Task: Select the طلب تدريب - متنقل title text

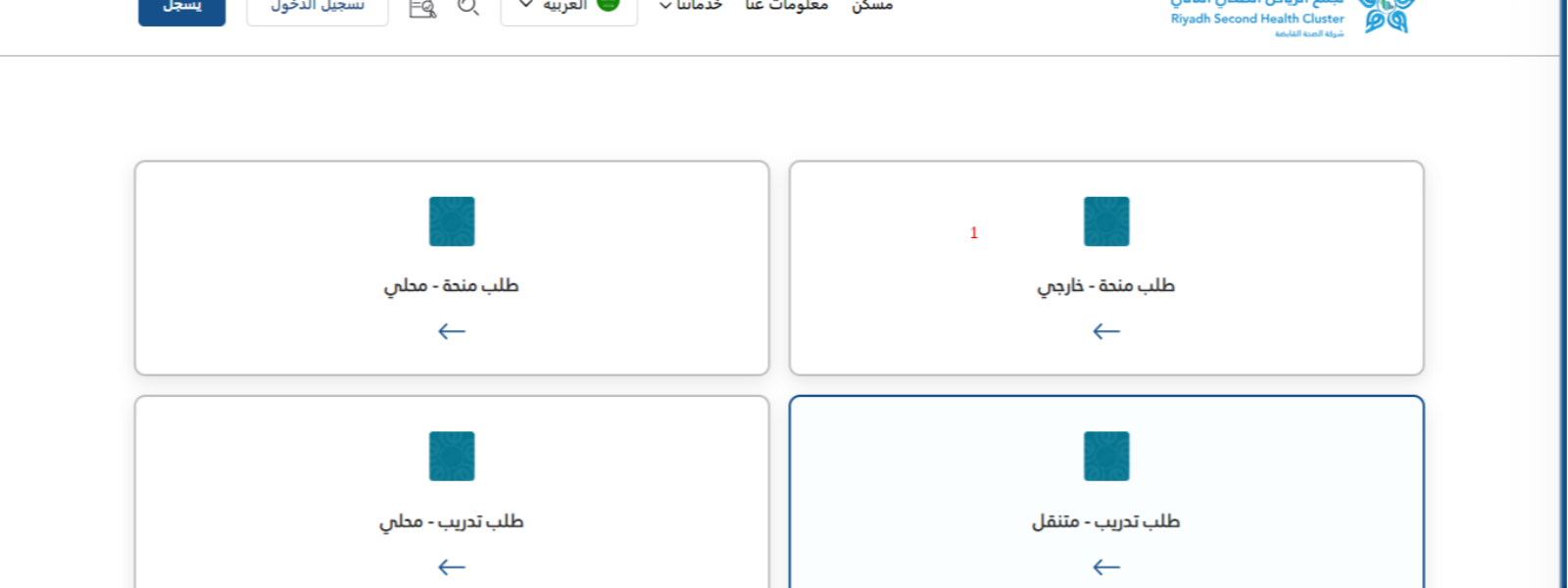Action: pyautogui.click(x=1105, y=521)
